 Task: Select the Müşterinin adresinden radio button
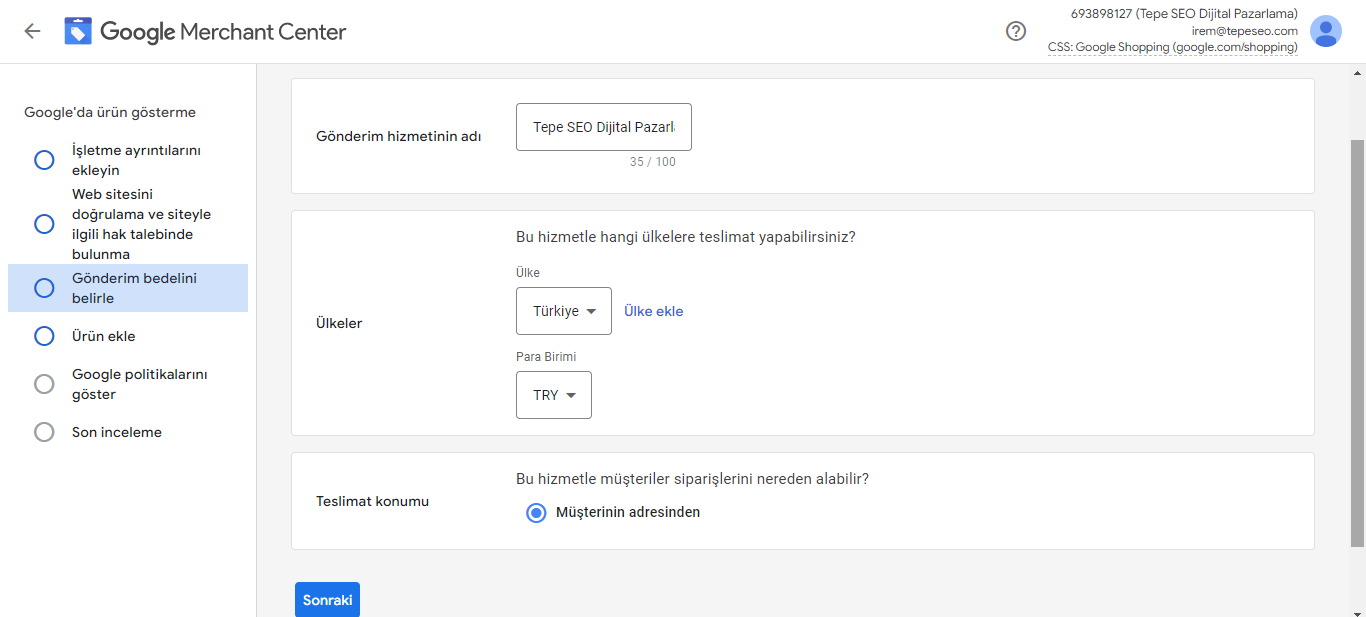click(536, 512)
